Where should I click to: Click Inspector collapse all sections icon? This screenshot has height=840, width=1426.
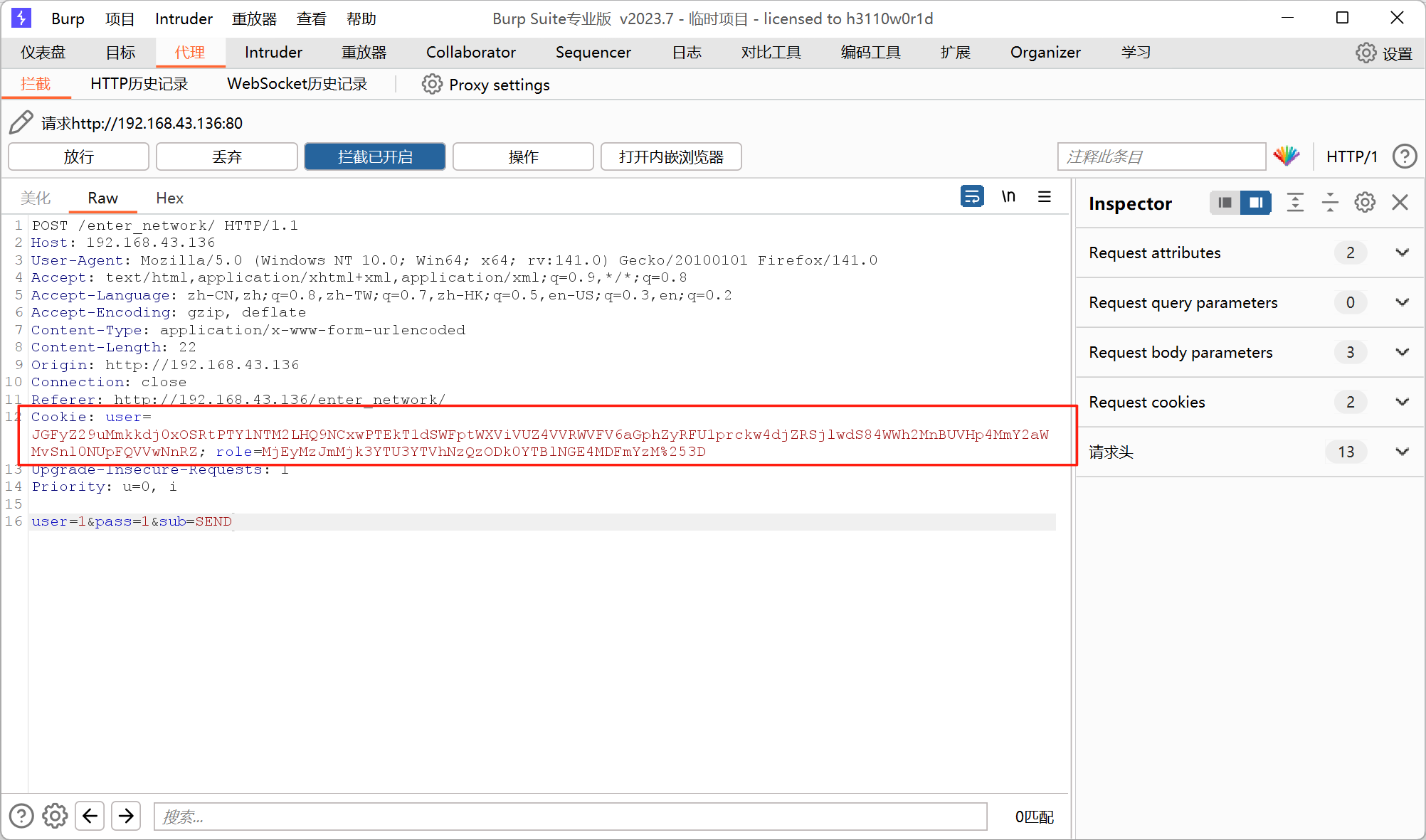(1330, 203)
